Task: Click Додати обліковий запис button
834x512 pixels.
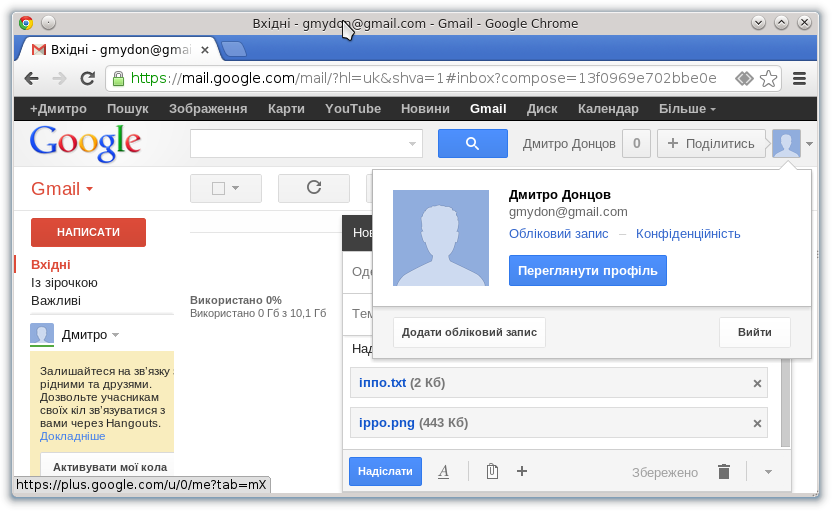Action: (469, 332)
